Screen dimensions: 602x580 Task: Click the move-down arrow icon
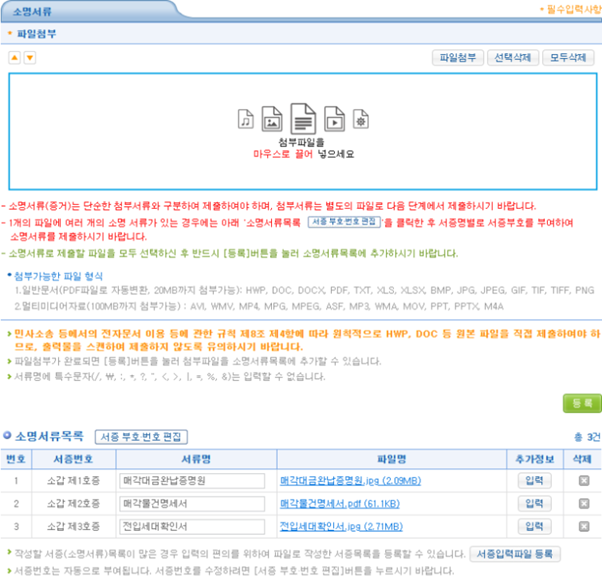(x=30, y=58)
